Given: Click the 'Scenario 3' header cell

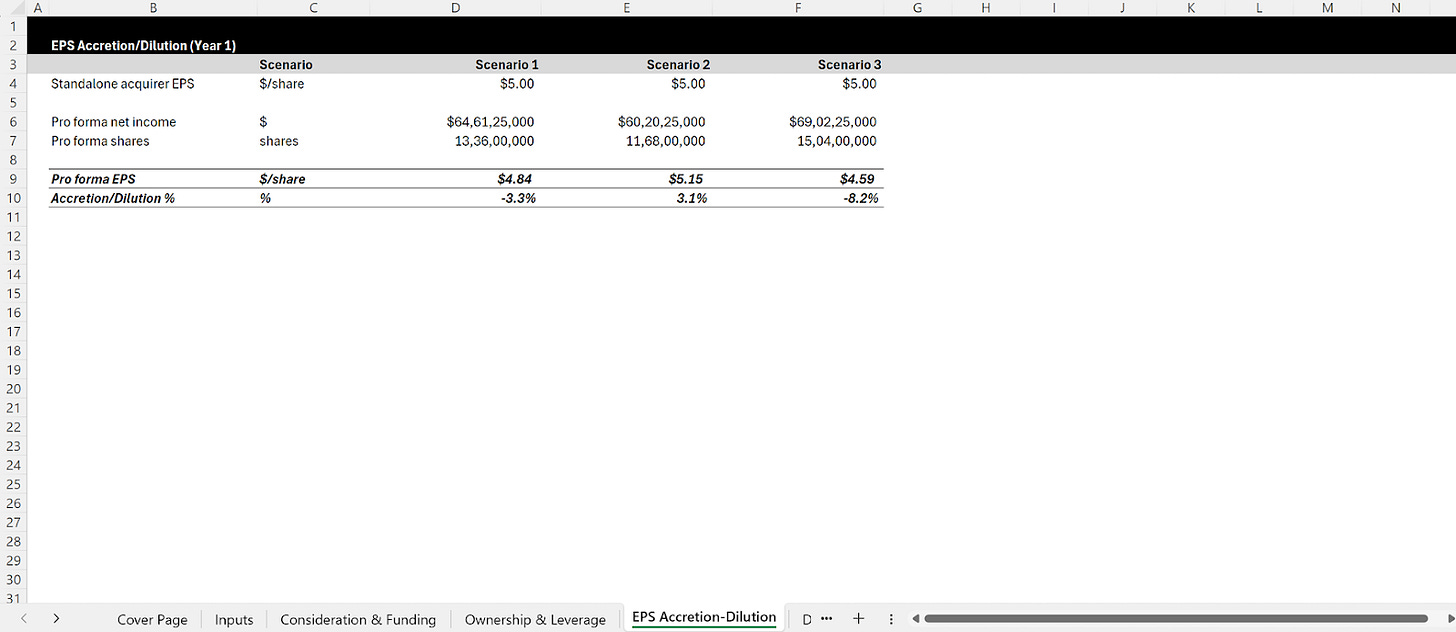Looking at the screenshot, I should (x=849, y=65).
